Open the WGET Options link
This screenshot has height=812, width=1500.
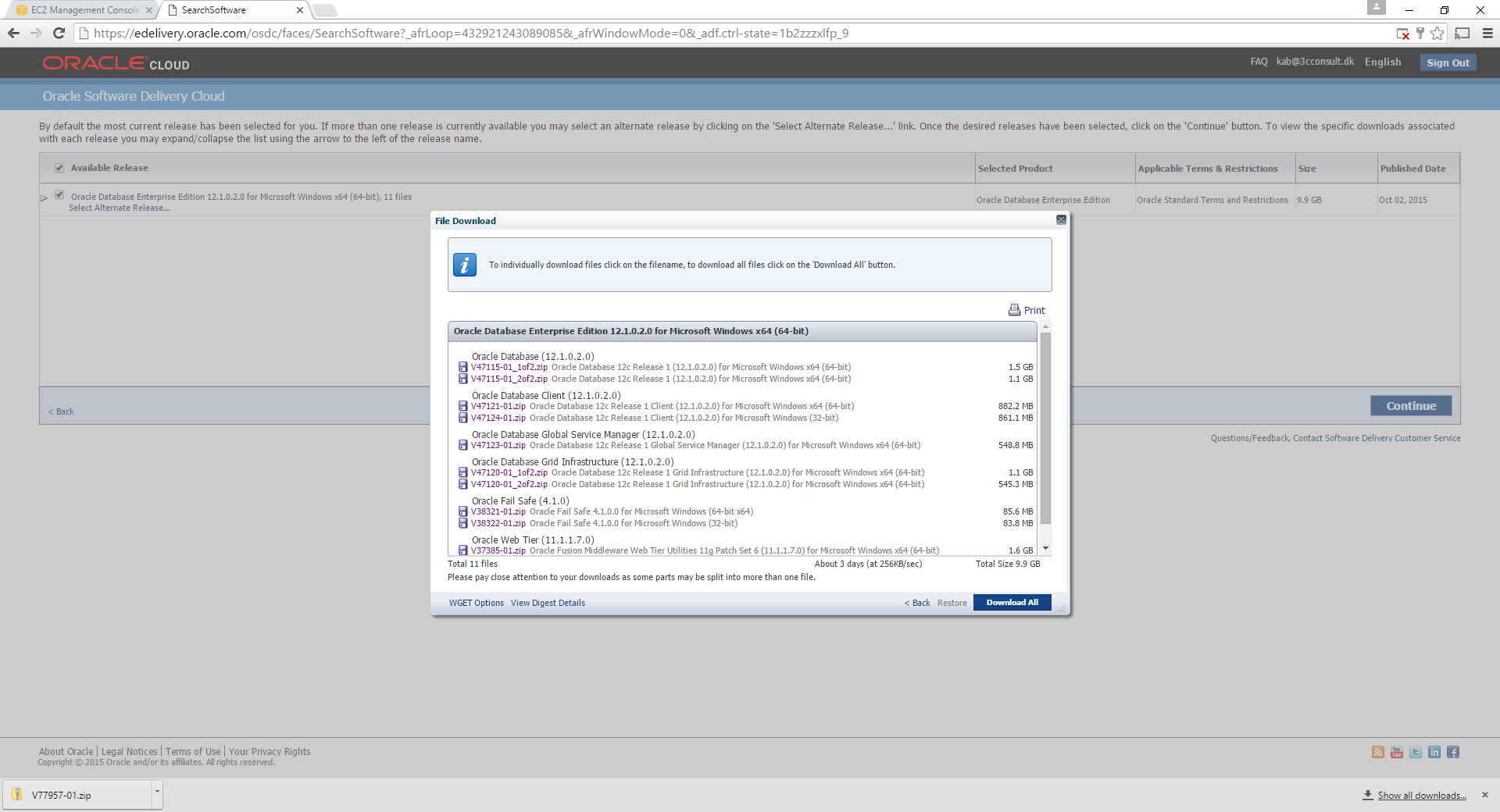tap(476, 603)
